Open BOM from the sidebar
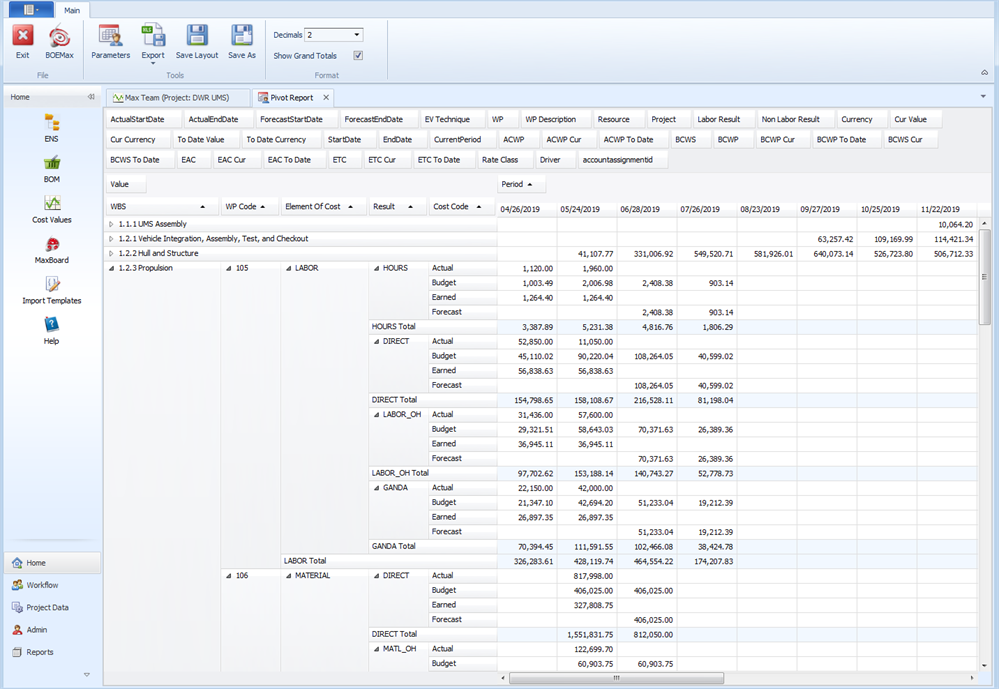 tap(52, 163)
